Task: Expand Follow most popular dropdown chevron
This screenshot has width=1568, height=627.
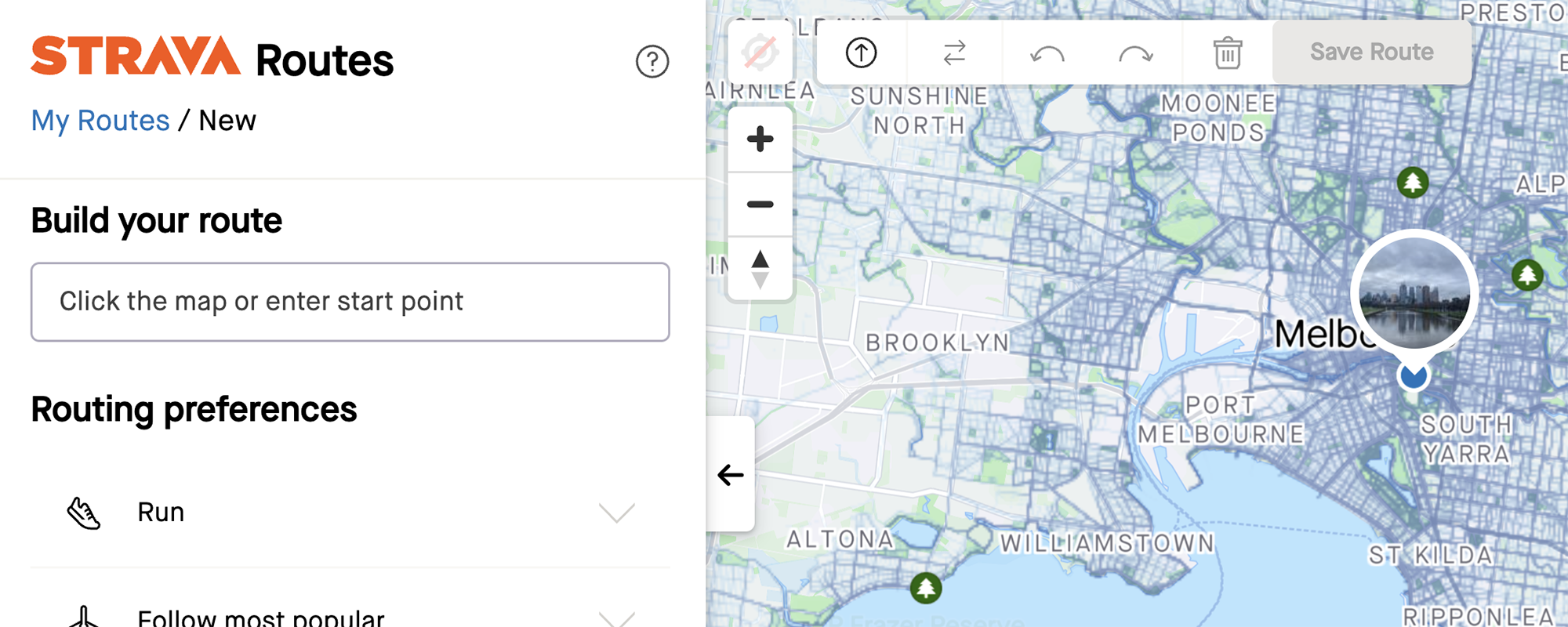Action: pyautogui.click(x=616, y=618)
